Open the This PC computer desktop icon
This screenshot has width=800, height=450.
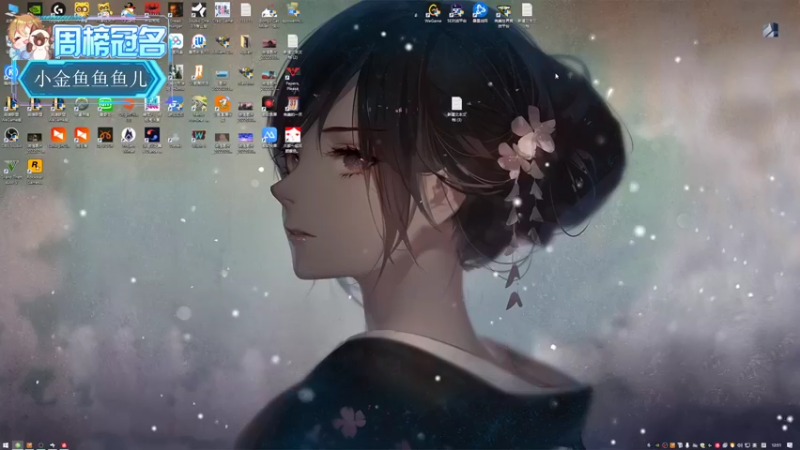12,9
